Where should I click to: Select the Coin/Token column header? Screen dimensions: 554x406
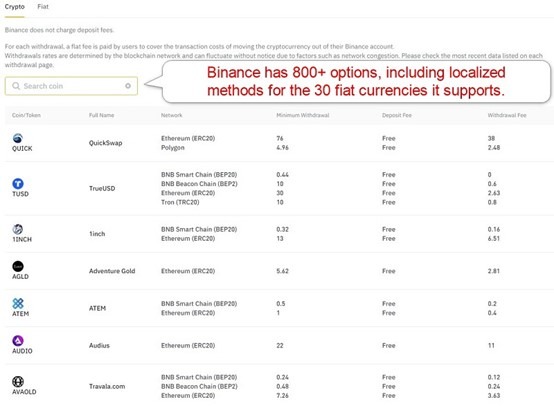coord(26,115)
